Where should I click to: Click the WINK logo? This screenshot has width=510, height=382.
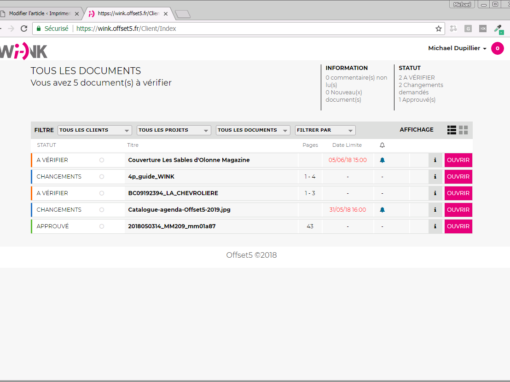24,51
